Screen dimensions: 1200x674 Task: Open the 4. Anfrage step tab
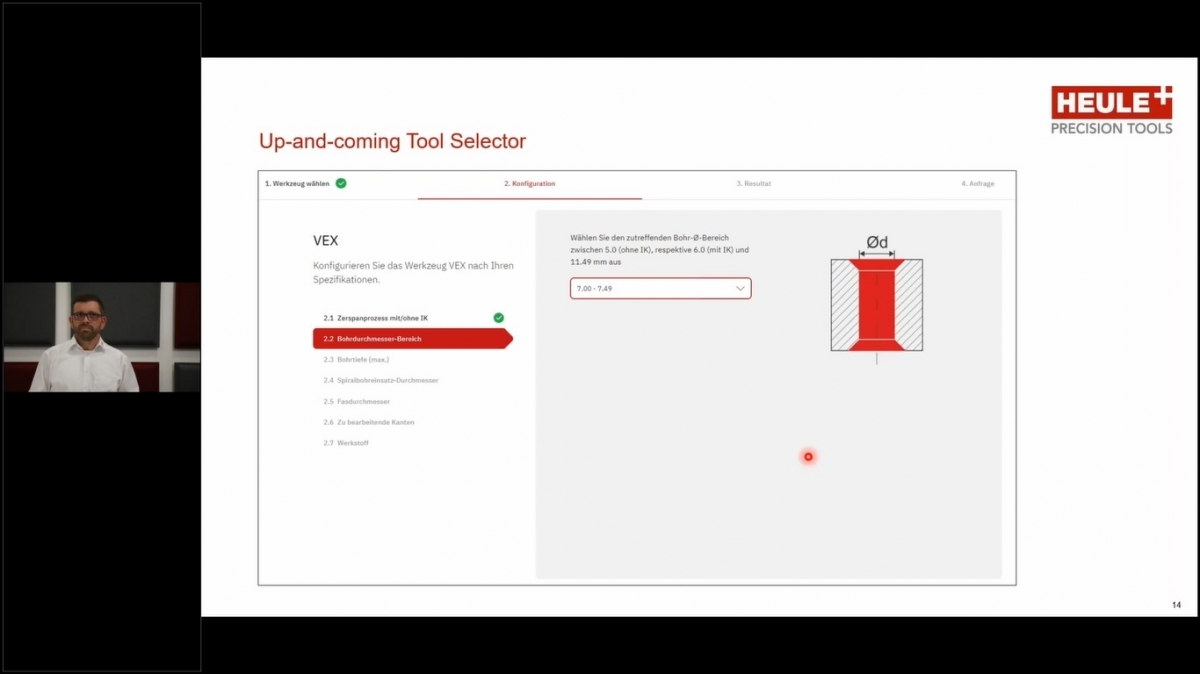click(x=978, y=184)
